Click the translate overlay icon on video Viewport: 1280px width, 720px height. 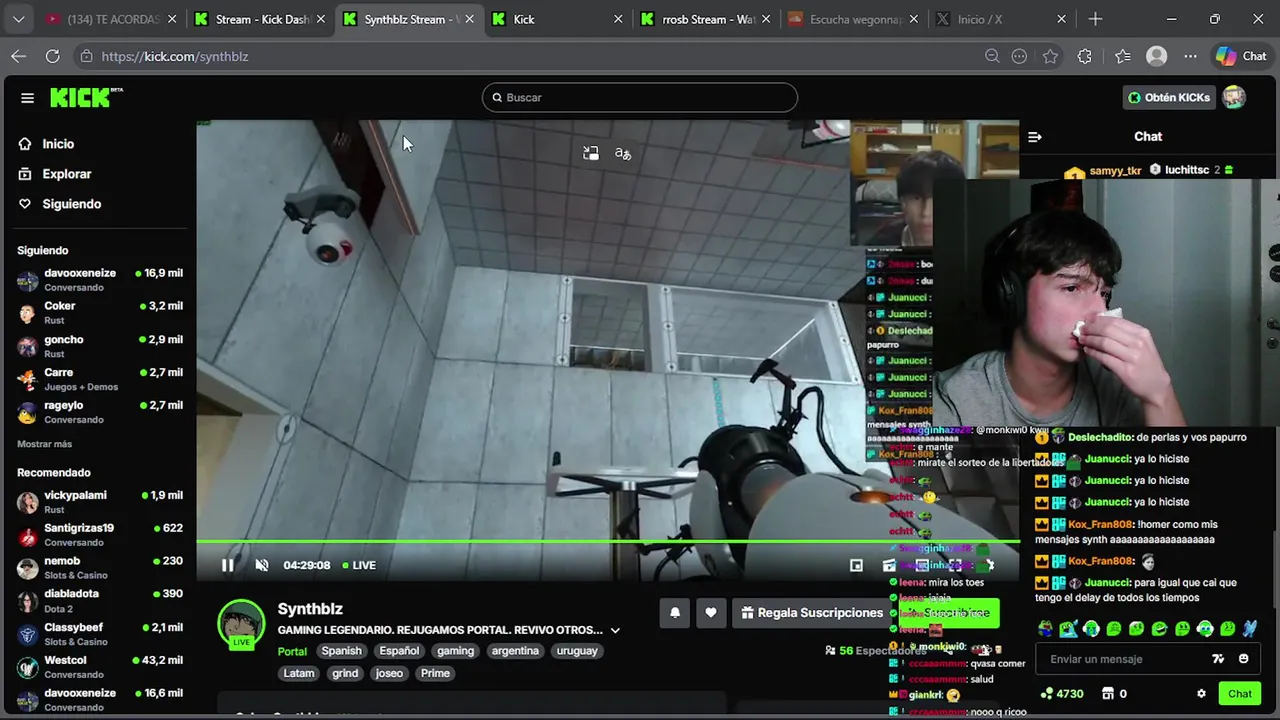click(x=623, y=153)
